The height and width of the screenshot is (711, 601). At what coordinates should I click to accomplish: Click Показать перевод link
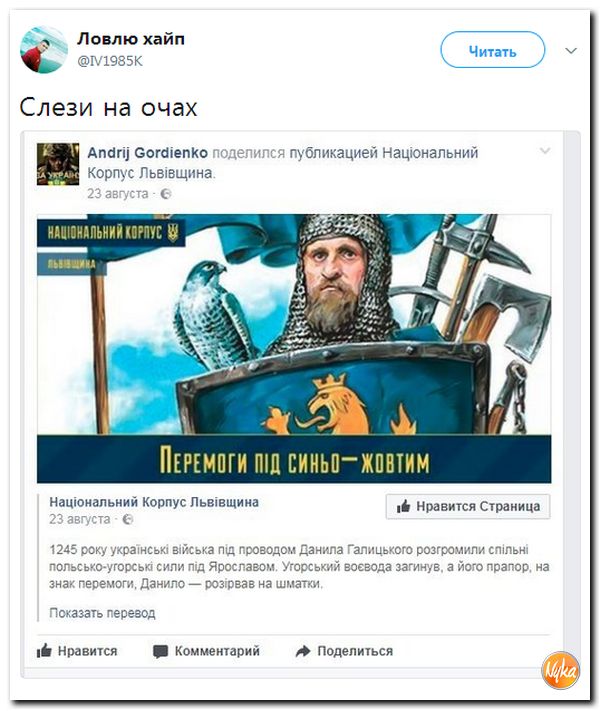point(102,613)
